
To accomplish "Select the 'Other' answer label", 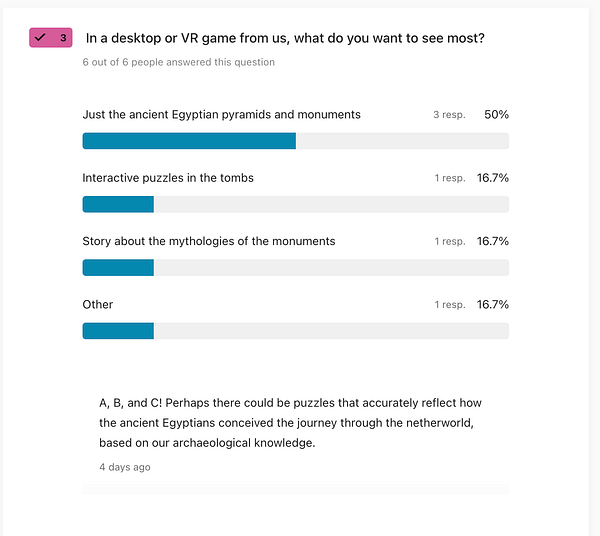I will (x=98, y=304).
